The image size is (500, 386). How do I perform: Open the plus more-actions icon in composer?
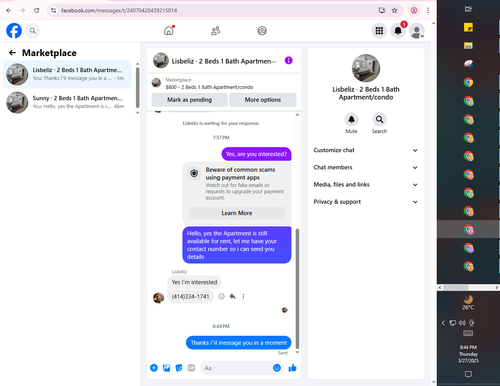point(154,368)
